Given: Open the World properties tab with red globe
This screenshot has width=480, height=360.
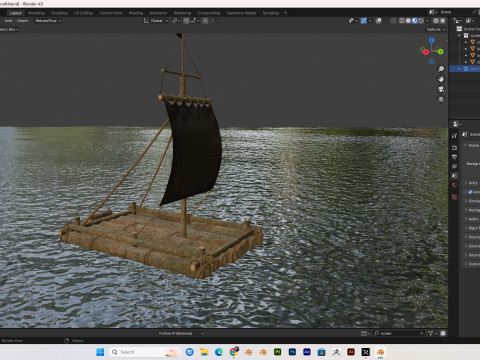Looking at the screenshot, I should (x=454, y=185).
